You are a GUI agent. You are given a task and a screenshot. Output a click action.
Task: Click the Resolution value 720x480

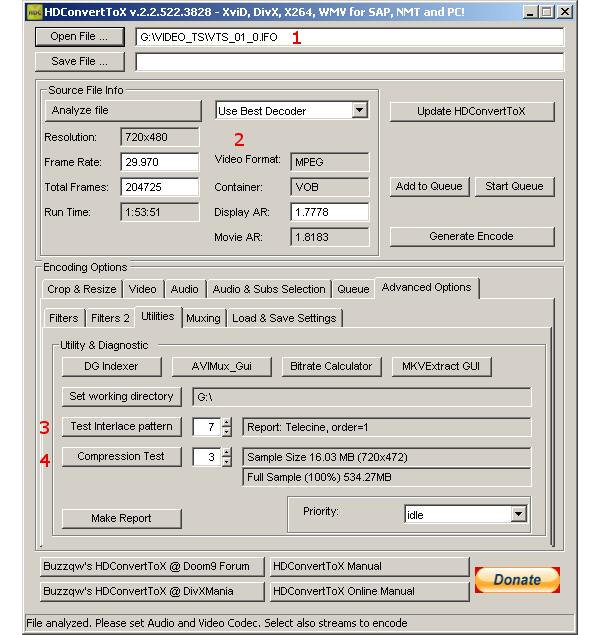[160, 137]
